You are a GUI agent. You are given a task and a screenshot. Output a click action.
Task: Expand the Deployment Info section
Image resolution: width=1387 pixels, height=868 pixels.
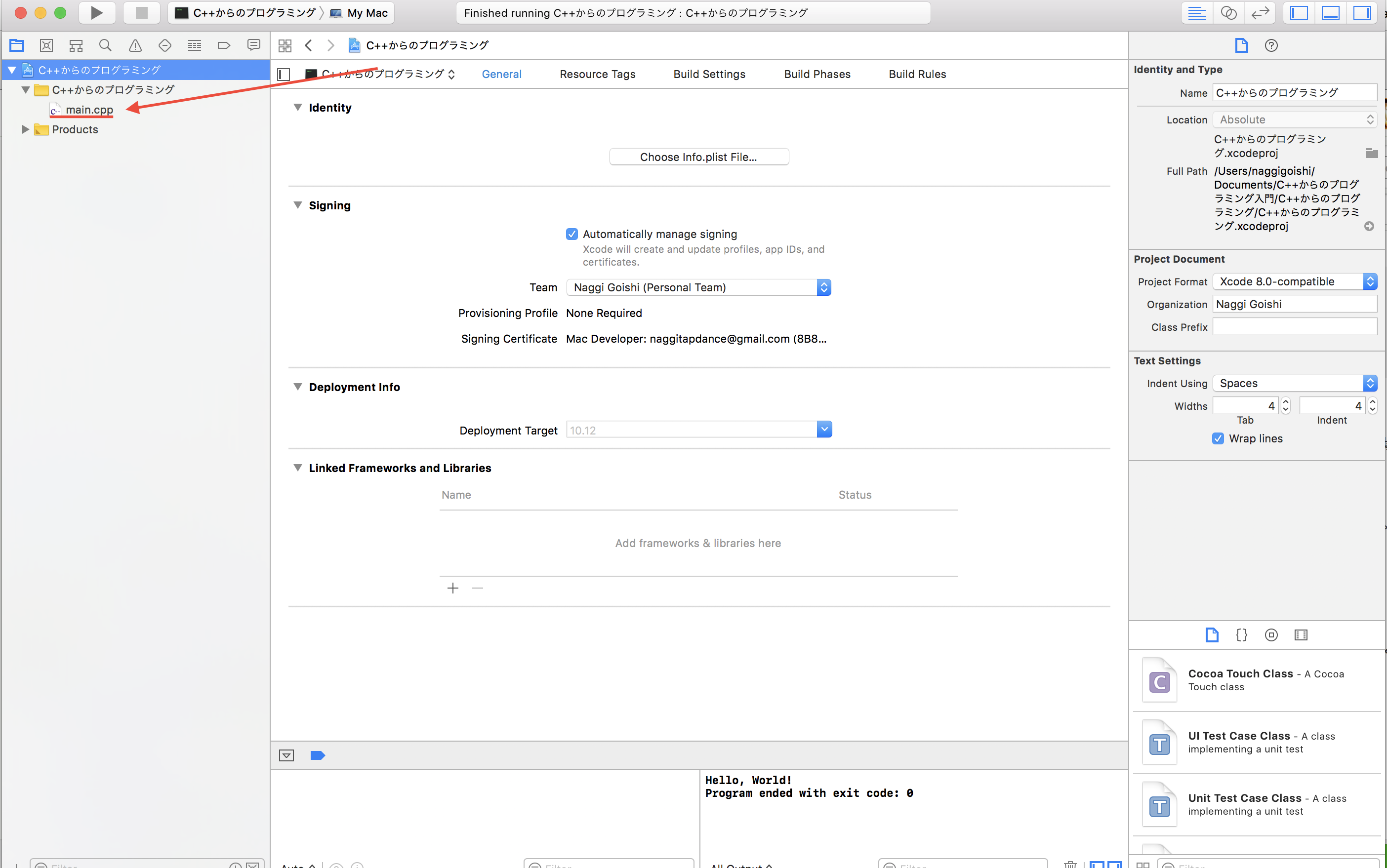coord(297,387)
